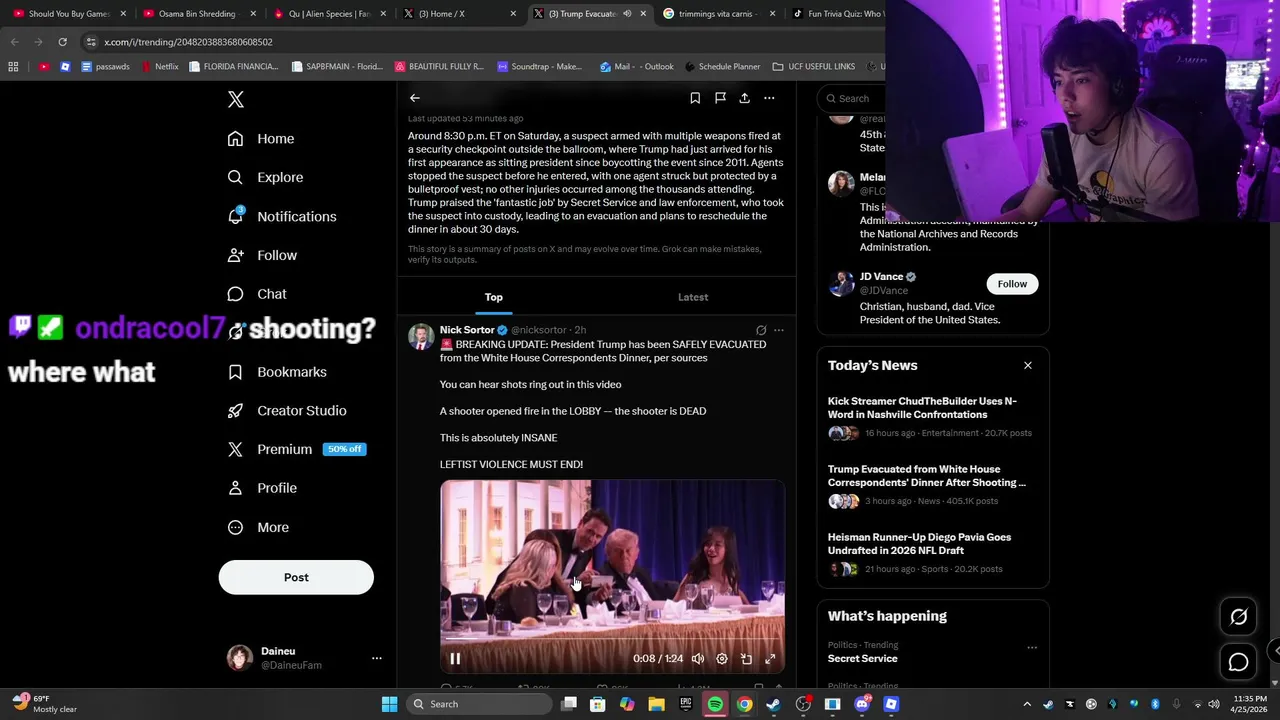Open Profile page
This screenshot has width=1280, height=720.
pyautogui.click(x=262, y=488)
